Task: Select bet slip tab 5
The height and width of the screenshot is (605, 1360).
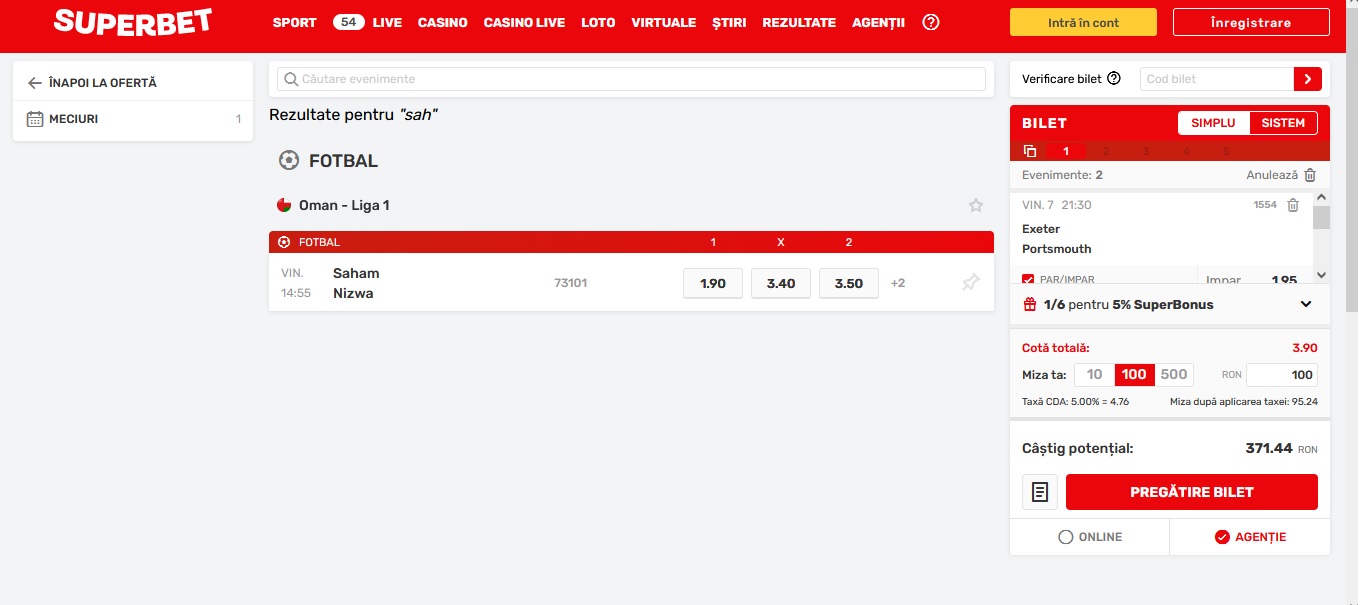Action: click(x=1226, y=151)
